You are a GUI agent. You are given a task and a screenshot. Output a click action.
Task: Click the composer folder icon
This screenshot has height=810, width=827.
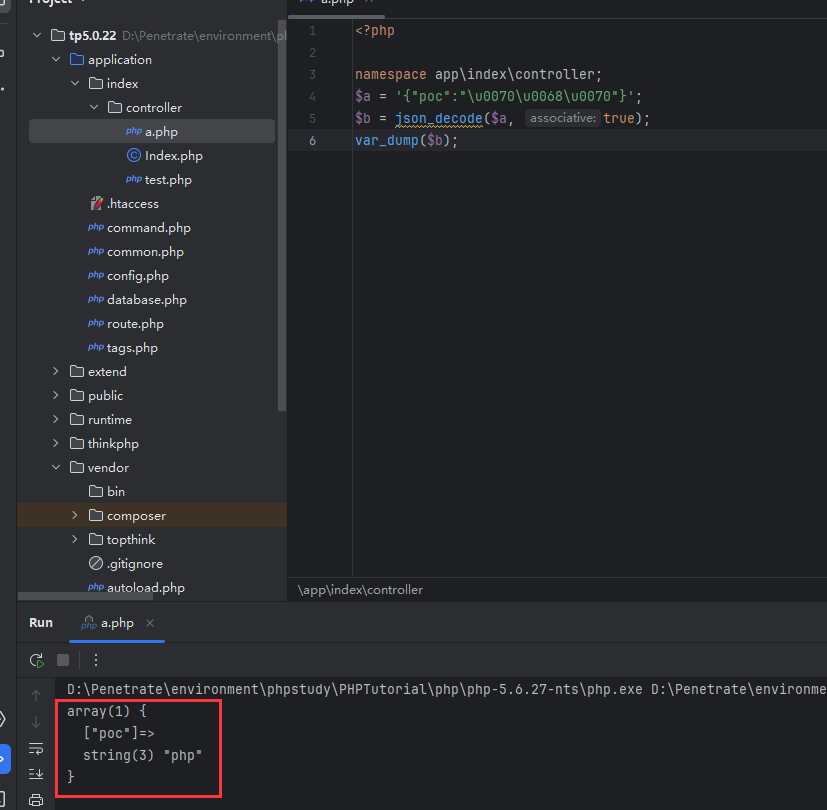pos(96,515)
